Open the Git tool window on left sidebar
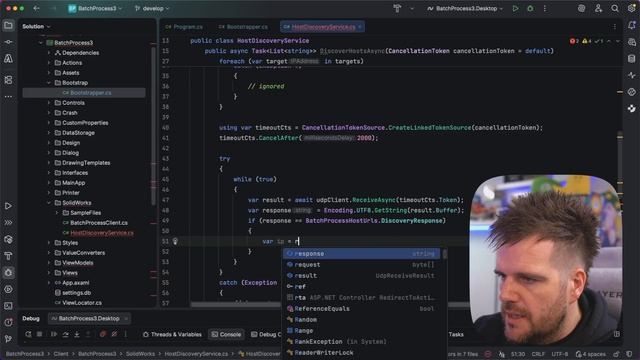Screen dimensions: 640x360 click(8, 338)
